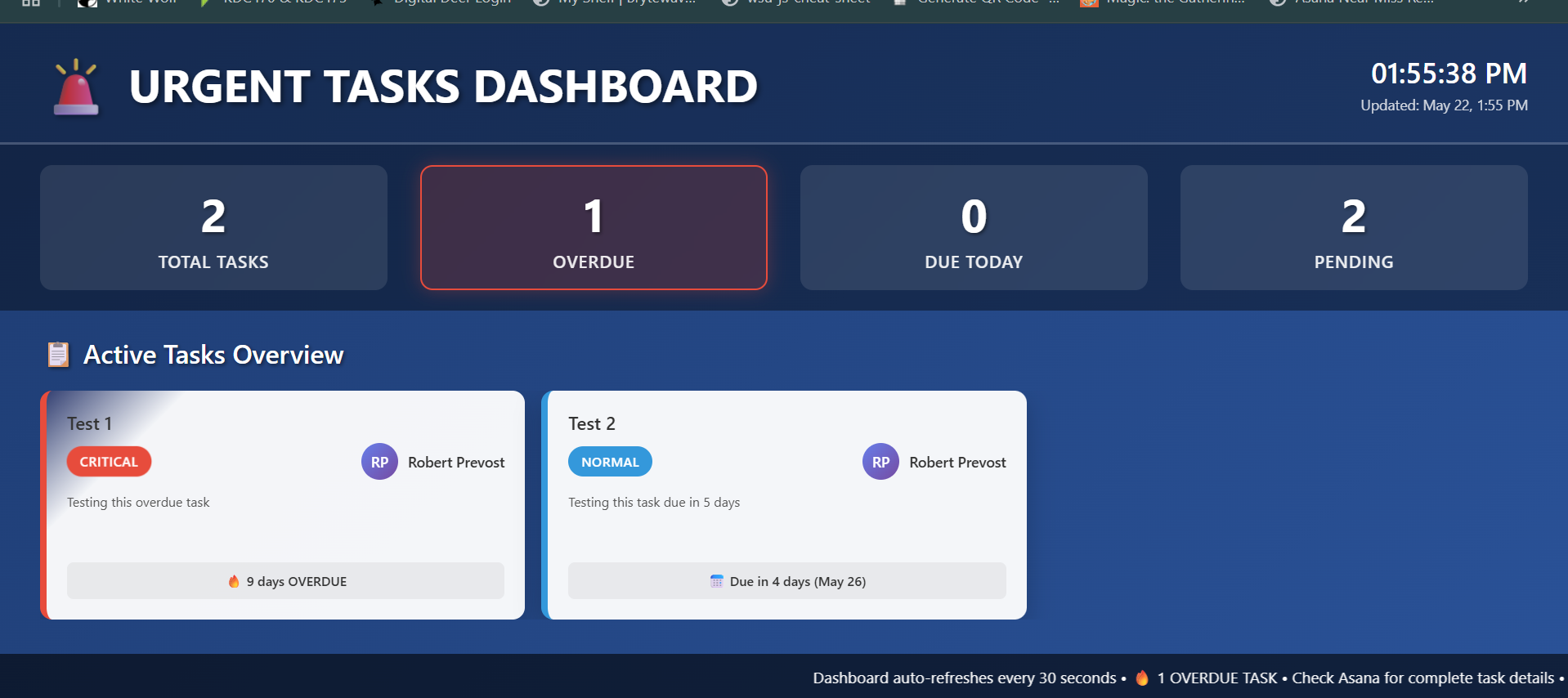Click the 01:55:38 PM clock
Image resolution: width=1568 pixels, height=698 pixels.
[x=1449, y=74]
